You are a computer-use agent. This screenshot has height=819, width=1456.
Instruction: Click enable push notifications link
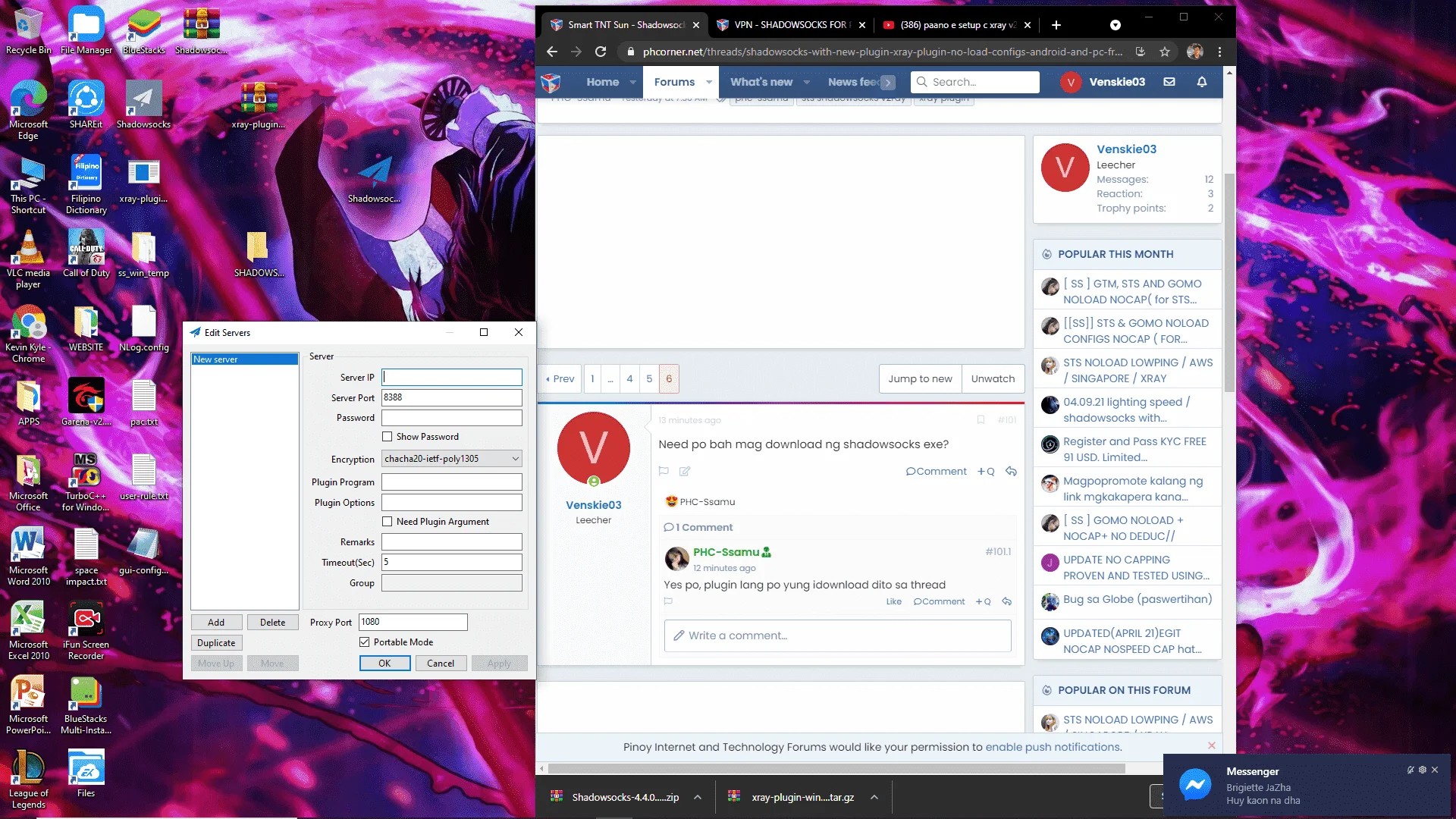[x=1053, y=747]
